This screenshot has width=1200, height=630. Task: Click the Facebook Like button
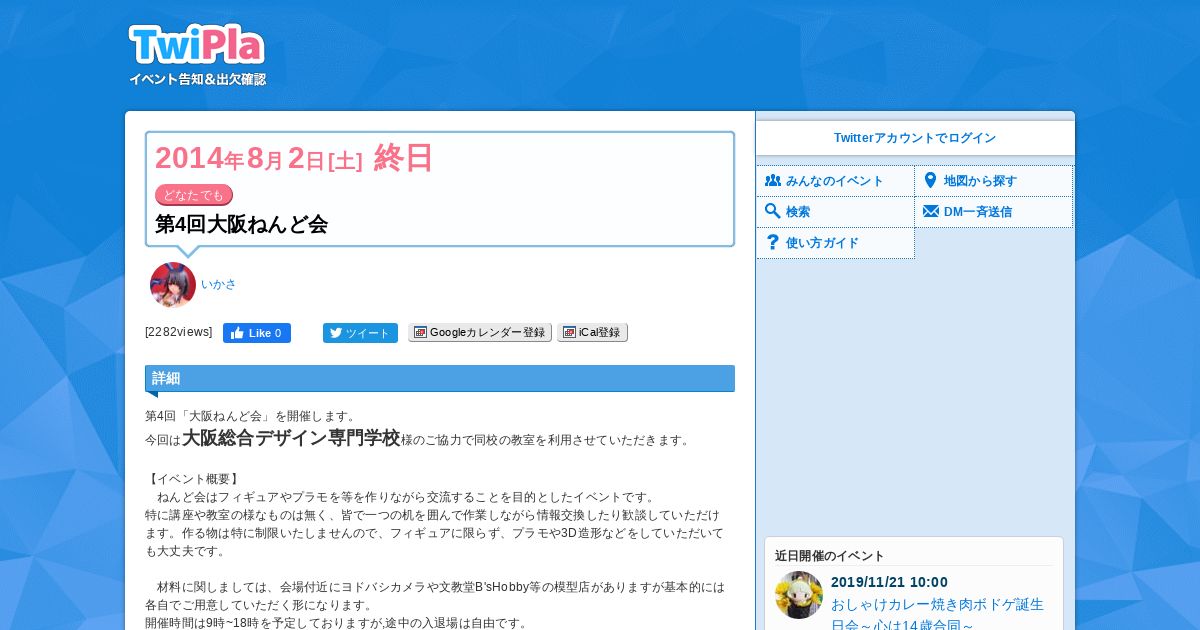pos(257,333)
